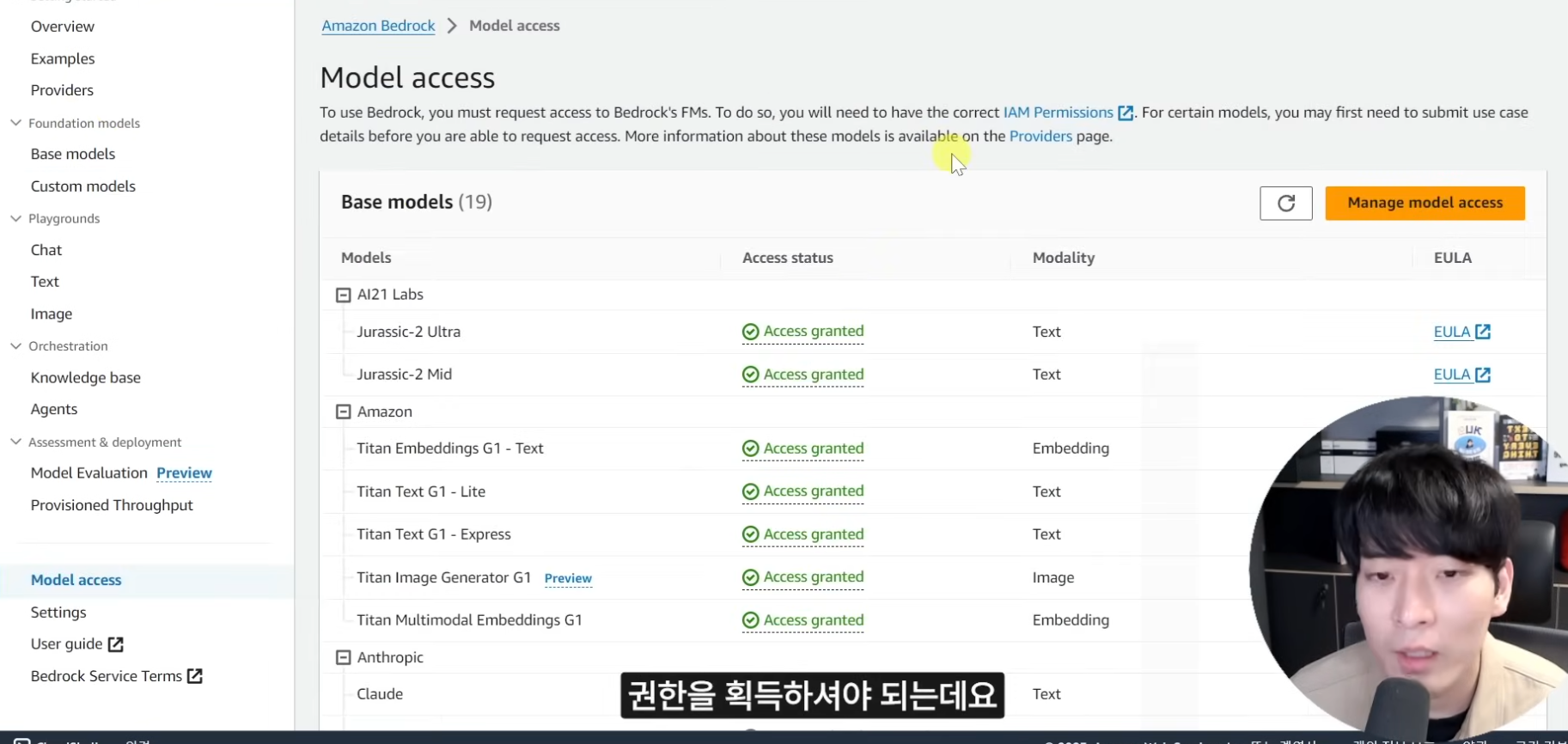Open Settings in the sidebar
This screenshot has width=1568, height=744.
58,613
